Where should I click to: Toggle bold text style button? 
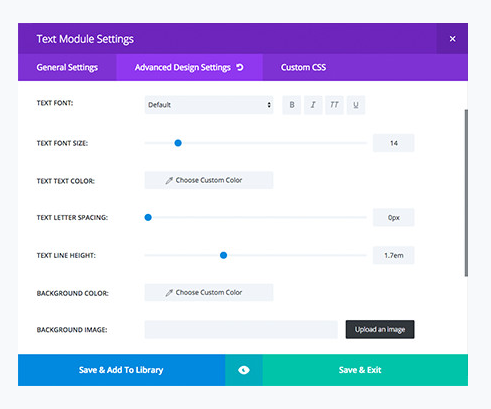pyautogui.click(x=292, y=105)
